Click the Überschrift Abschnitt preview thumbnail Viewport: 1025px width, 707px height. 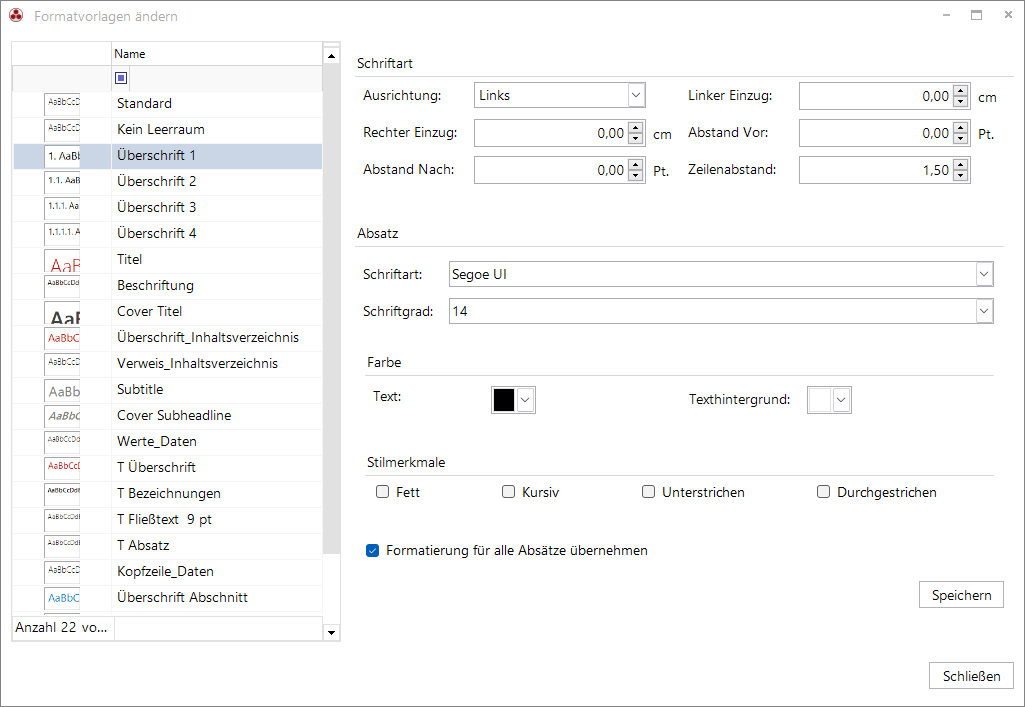62,598
